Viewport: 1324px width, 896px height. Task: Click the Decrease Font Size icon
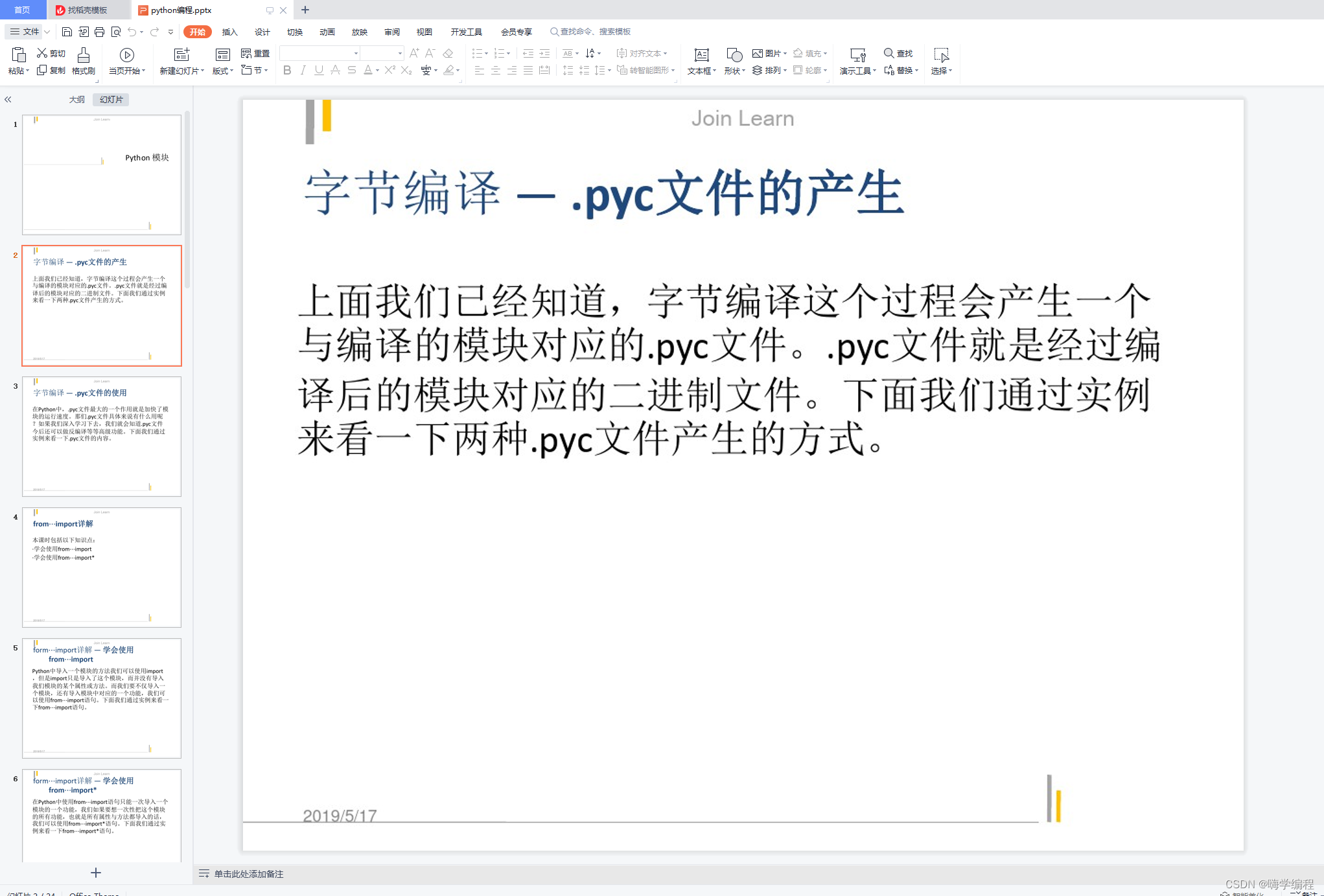[430, 53]
